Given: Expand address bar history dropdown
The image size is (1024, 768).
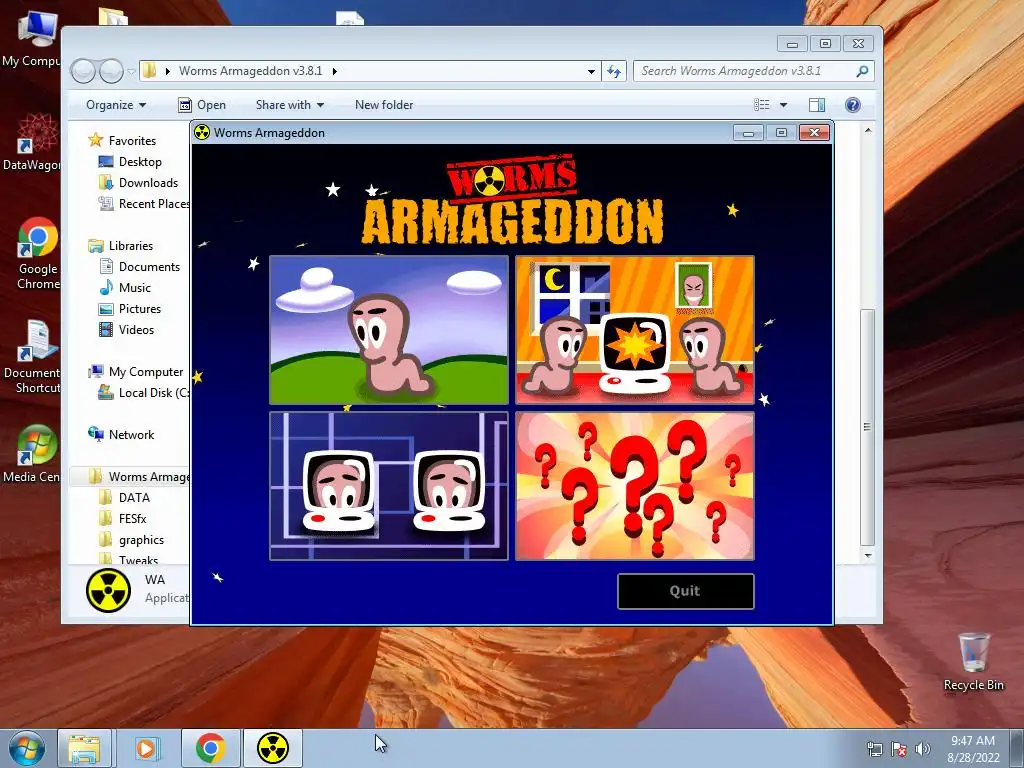Looking at the screenshot, I should (x=591, y=71).
